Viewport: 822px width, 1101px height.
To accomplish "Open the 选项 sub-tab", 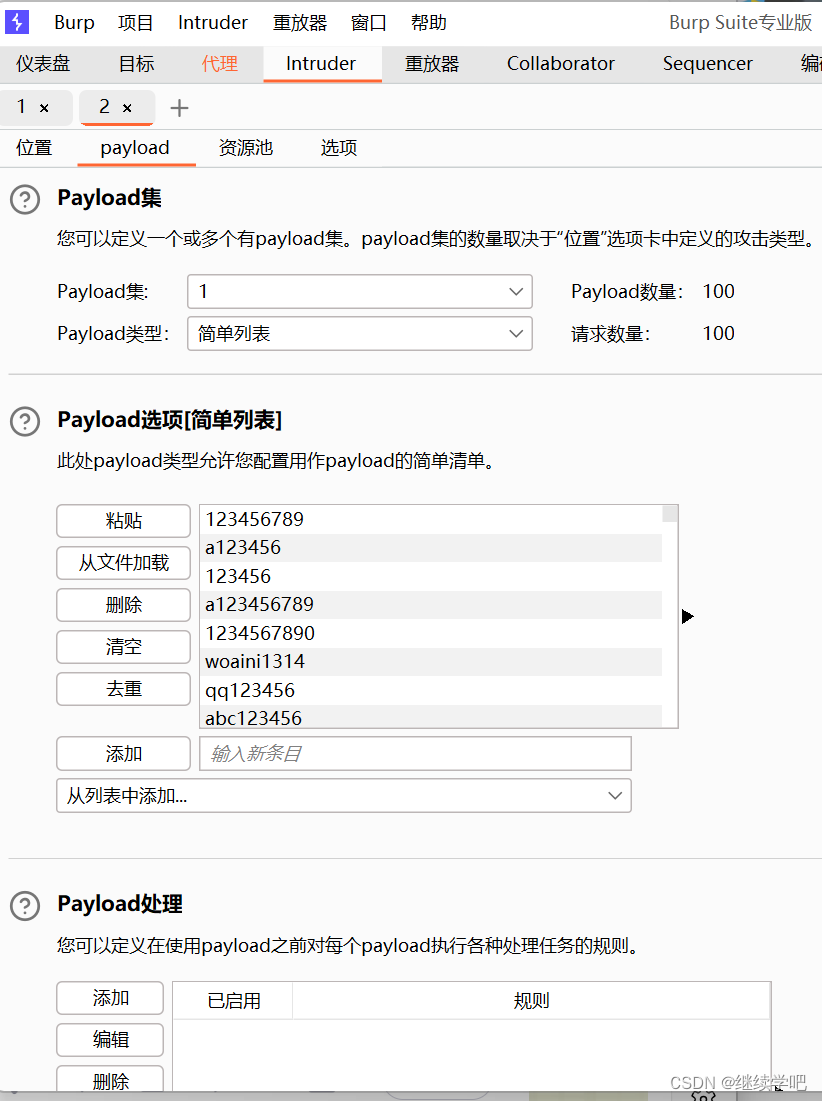I will (339, 148).
